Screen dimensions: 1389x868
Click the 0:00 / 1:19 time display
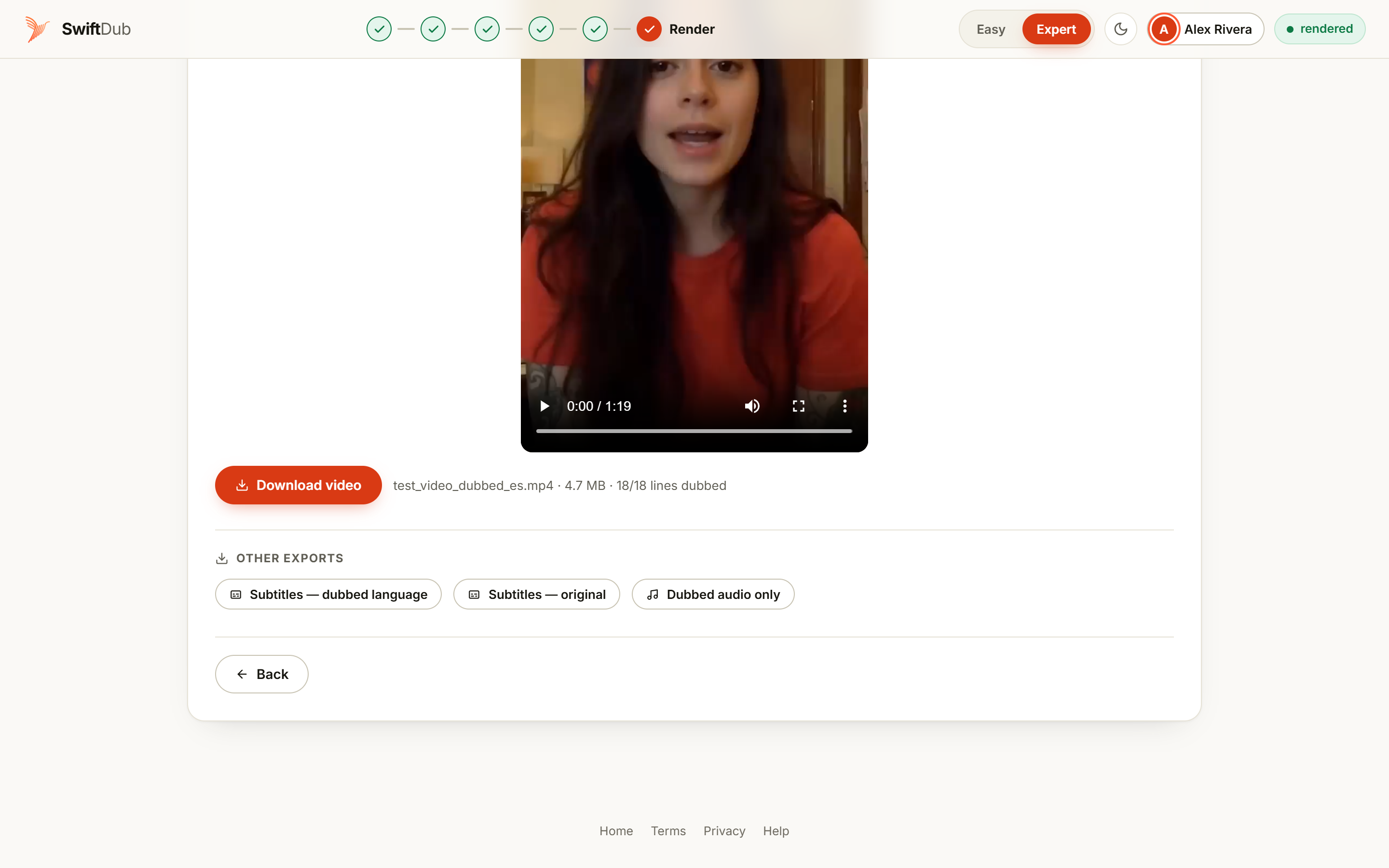click(599, 406)
